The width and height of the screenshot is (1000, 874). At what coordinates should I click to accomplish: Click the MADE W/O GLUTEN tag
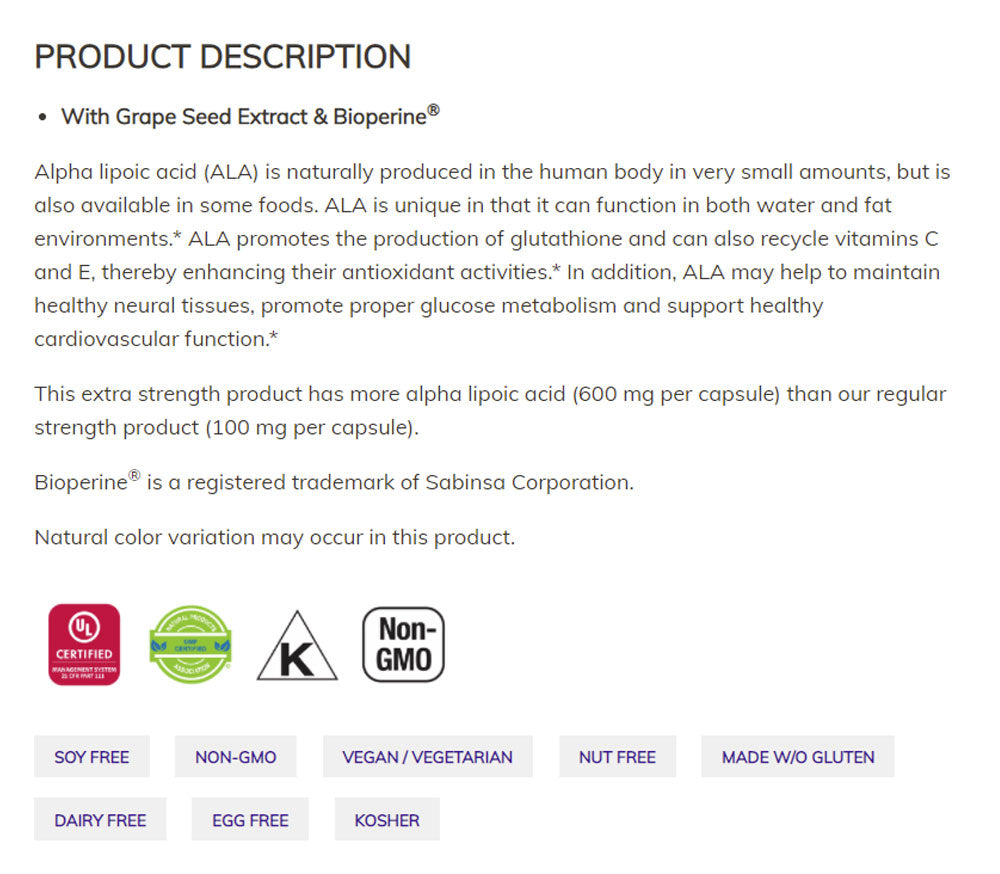(x=798, y=757)
